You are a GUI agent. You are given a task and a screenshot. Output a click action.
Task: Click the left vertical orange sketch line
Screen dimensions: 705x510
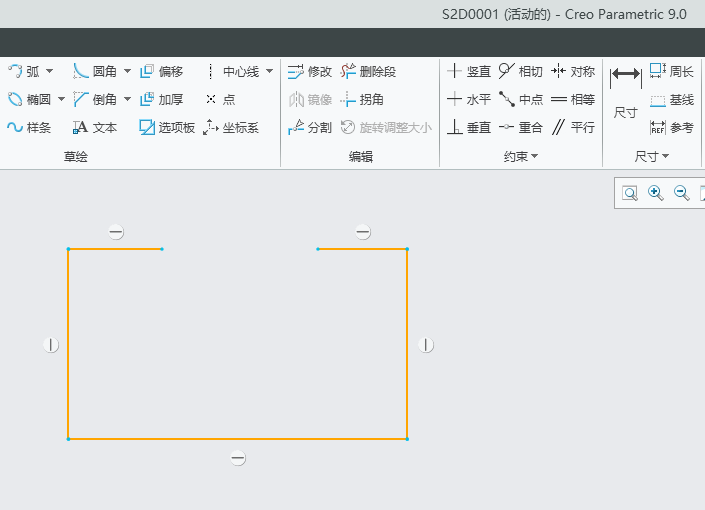point(68,344)
